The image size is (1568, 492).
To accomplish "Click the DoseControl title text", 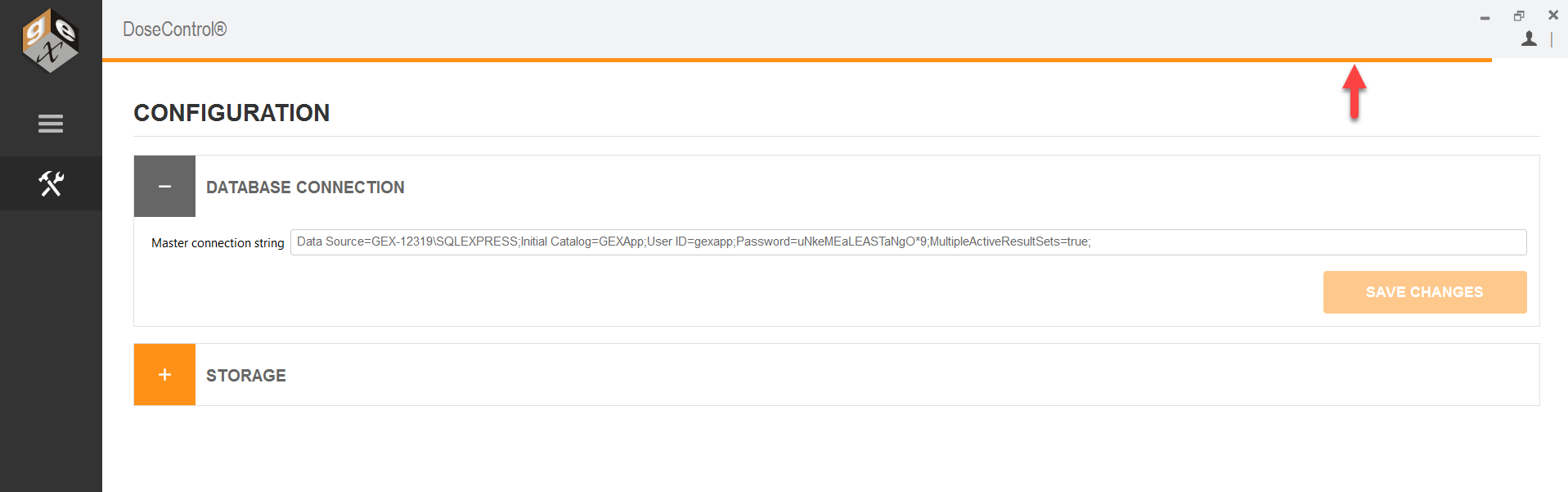I will tap(175, 29).
